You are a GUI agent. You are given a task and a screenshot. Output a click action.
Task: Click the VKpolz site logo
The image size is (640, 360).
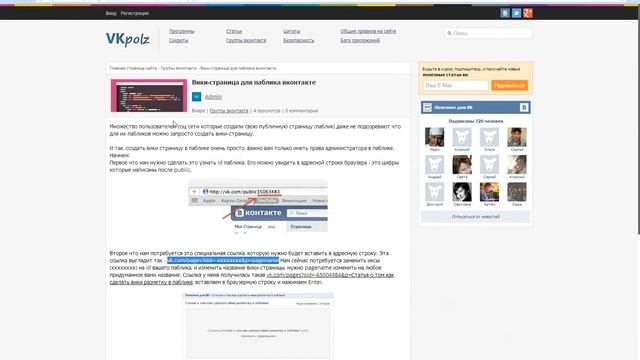128,39
